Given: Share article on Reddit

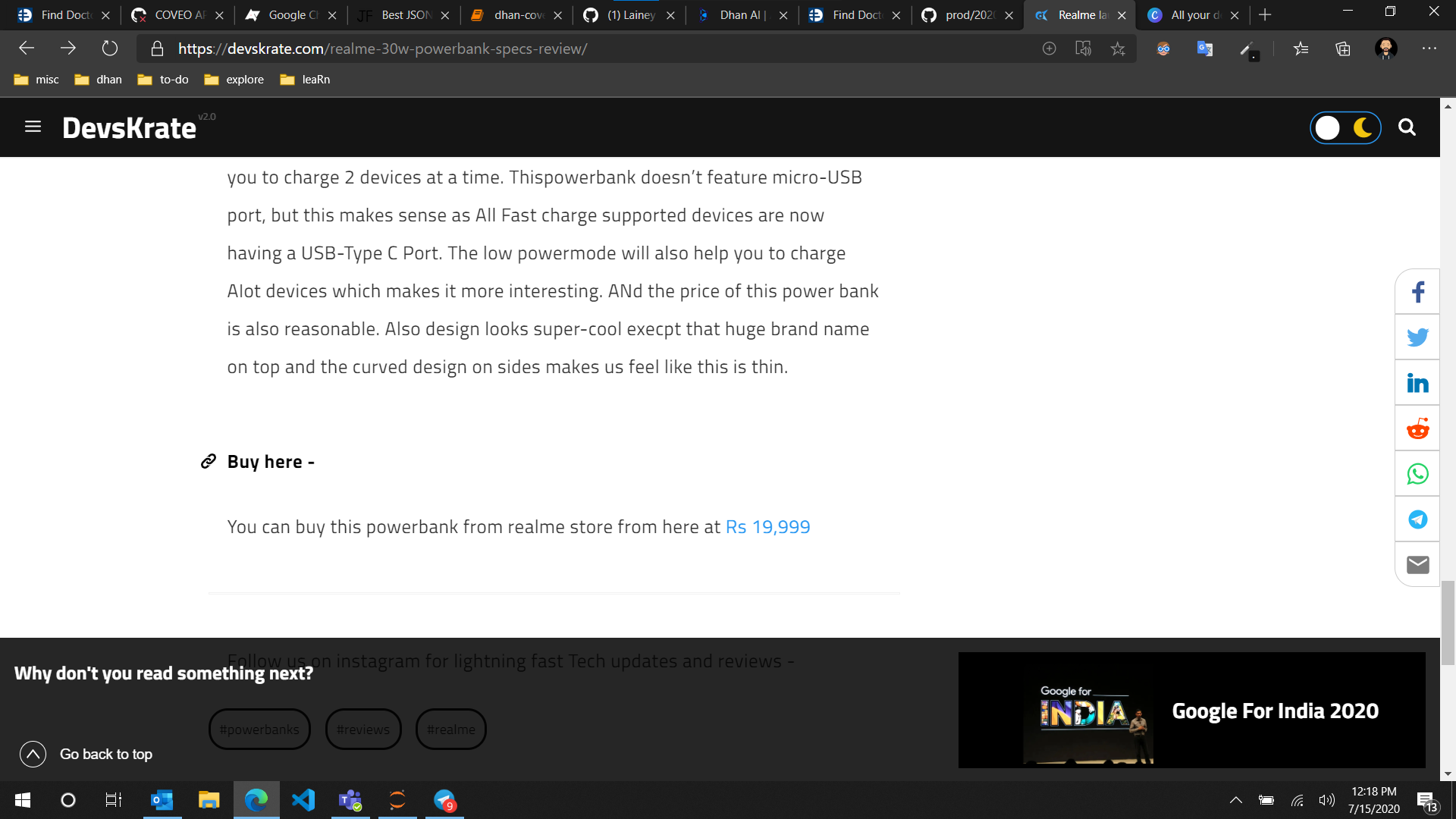Looking at the screenshot, I should (1417, 428).
